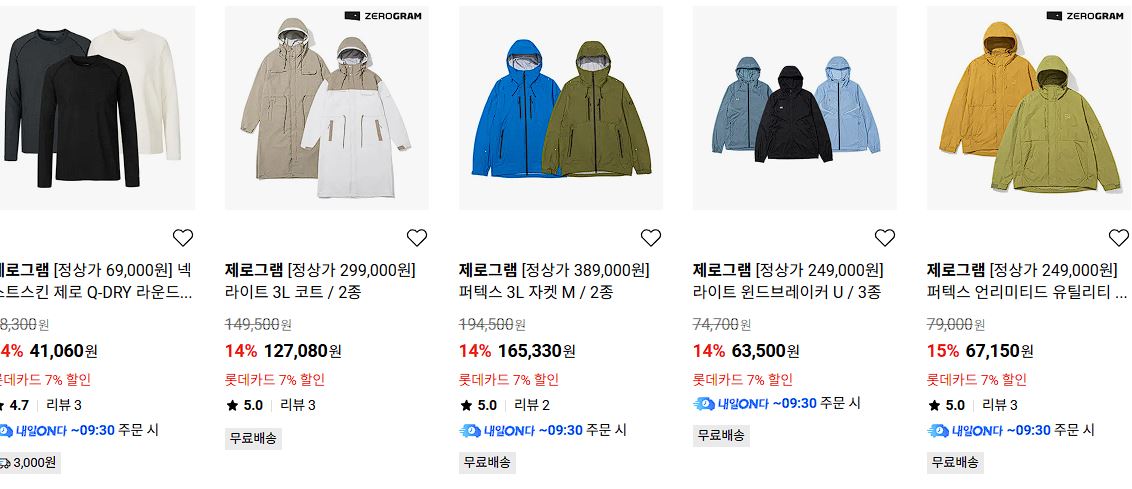Image resolution: width=1132 pixels, height=489 pixels.
Task: Click 내일ON다 delivery icon under 3L 자켓
Action: pos(470,431)
